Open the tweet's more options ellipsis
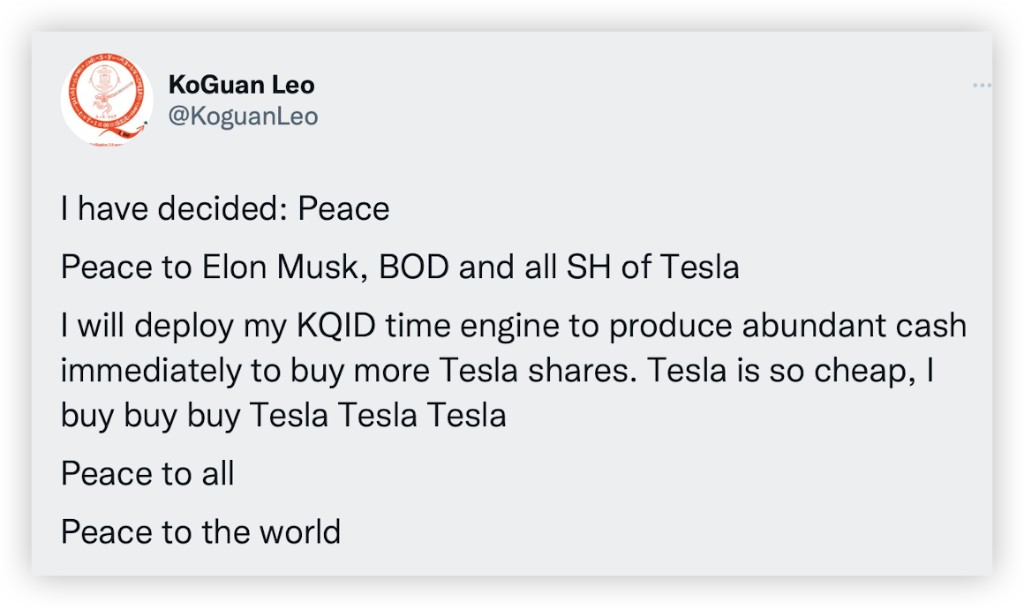1024x607 pixels. [x=981, y=87]
